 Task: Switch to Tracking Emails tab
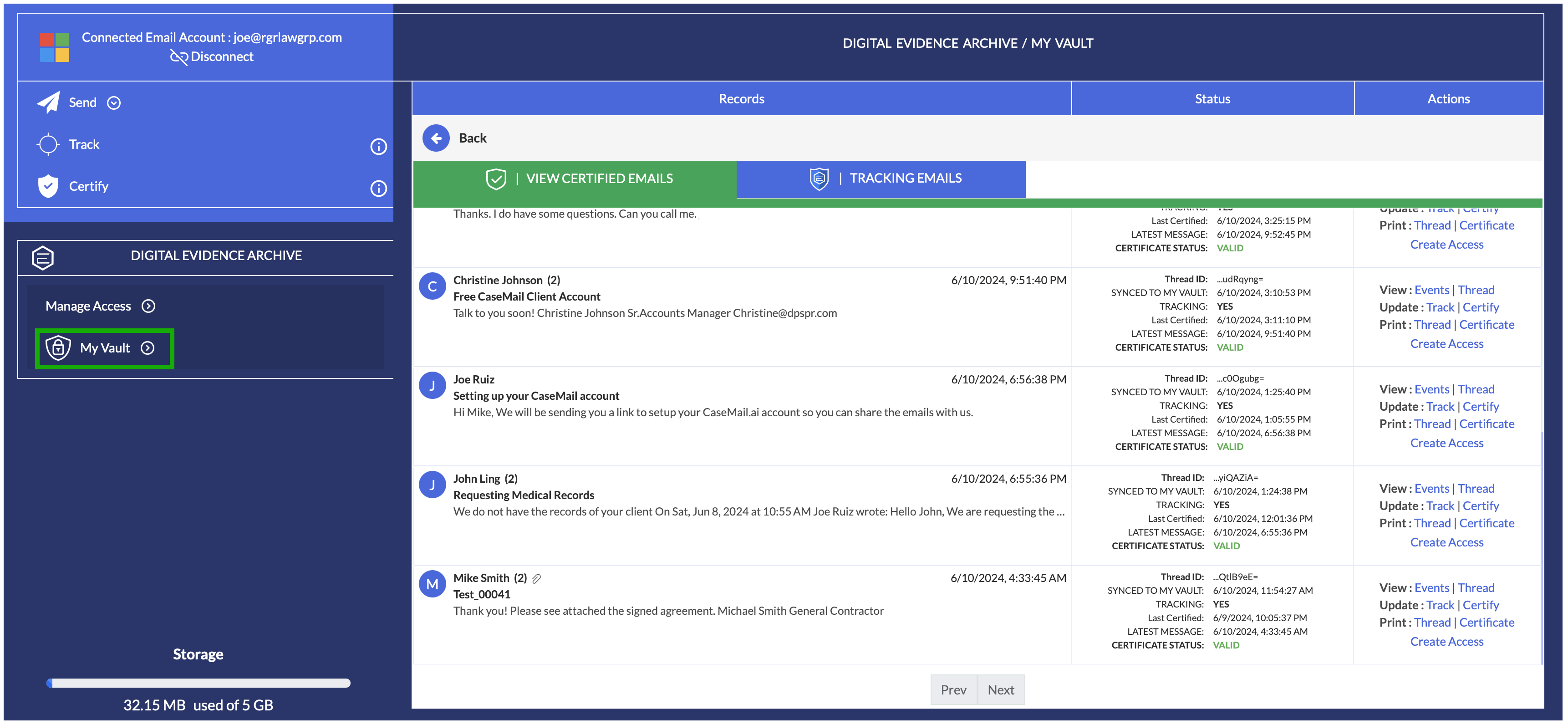click(881, 179)
